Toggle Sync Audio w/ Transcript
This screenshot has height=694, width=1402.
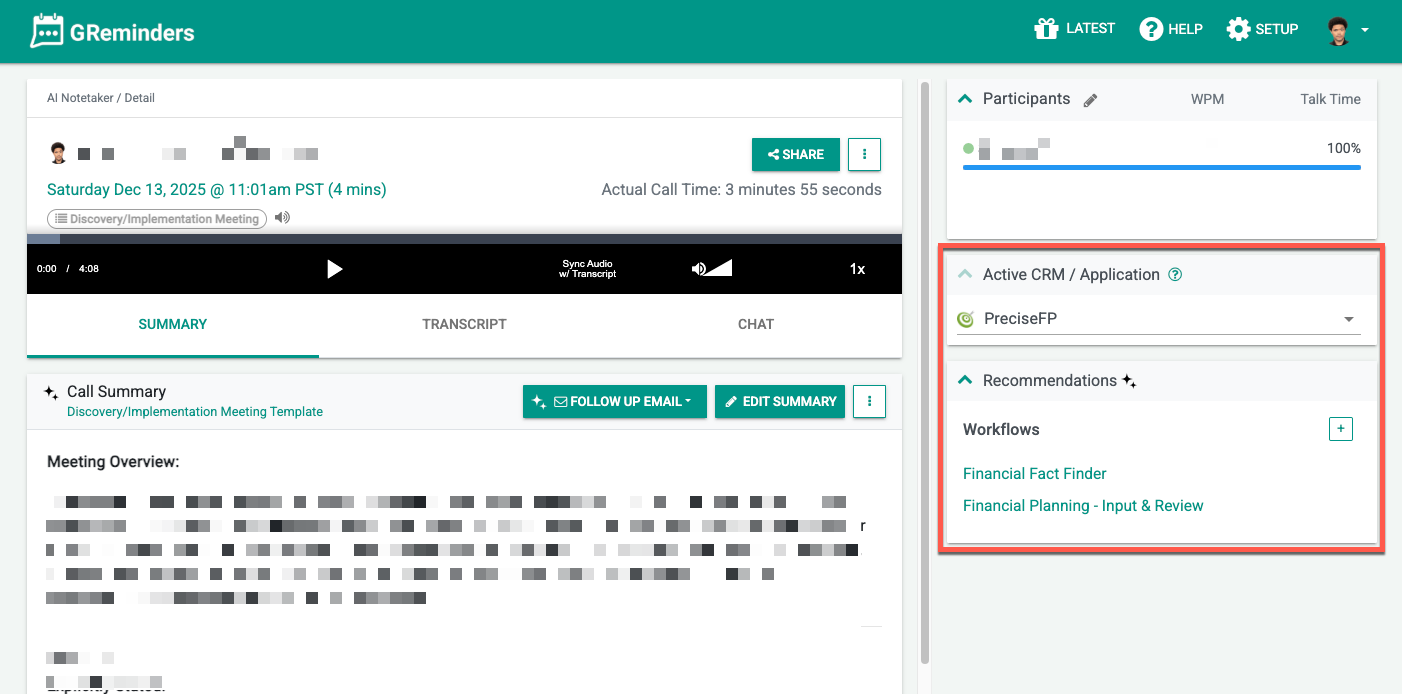pyautogui.click(x=588, y=269)
